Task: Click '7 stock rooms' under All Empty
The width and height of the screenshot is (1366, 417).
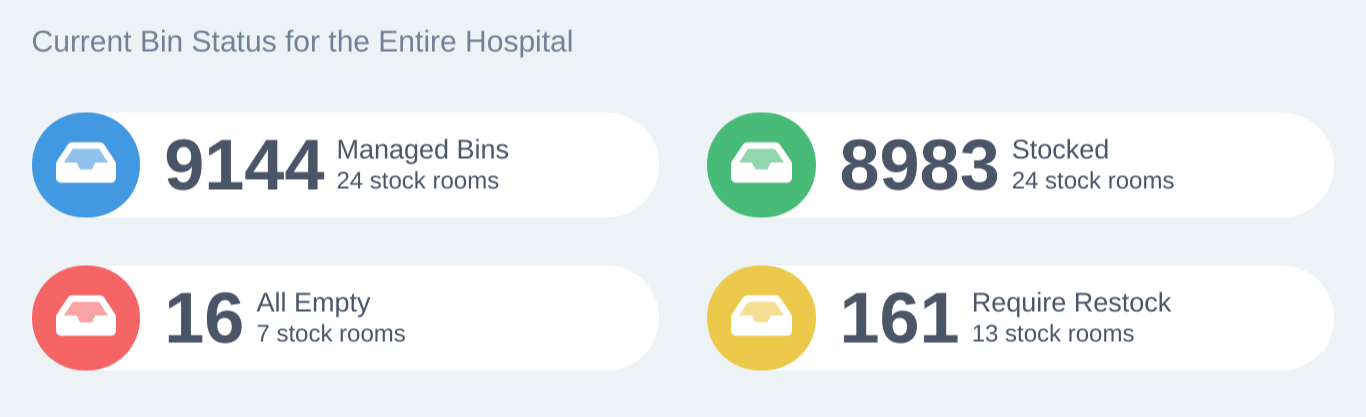Action: (x=331, y=334)
